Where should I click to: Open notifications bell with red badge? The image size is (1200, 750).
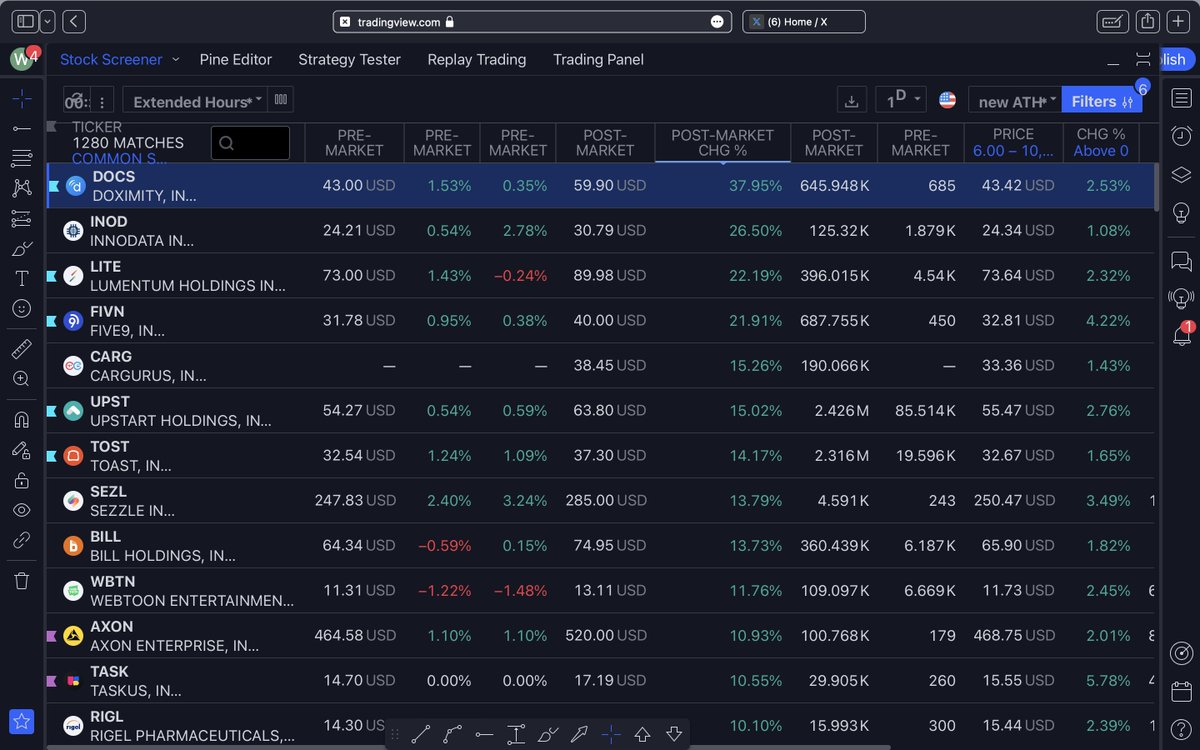1181,335
